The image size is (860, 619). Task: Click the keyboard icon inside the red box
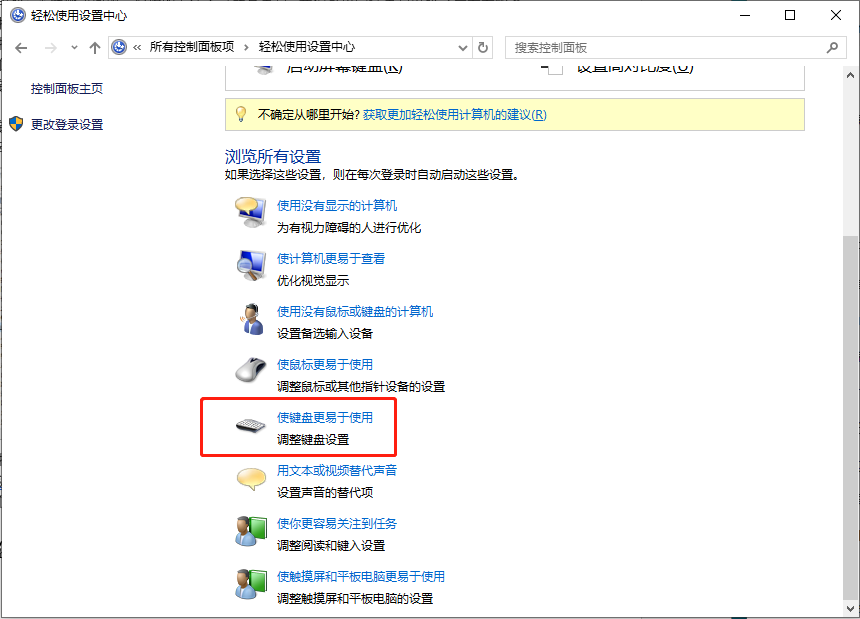pos(248,424)
